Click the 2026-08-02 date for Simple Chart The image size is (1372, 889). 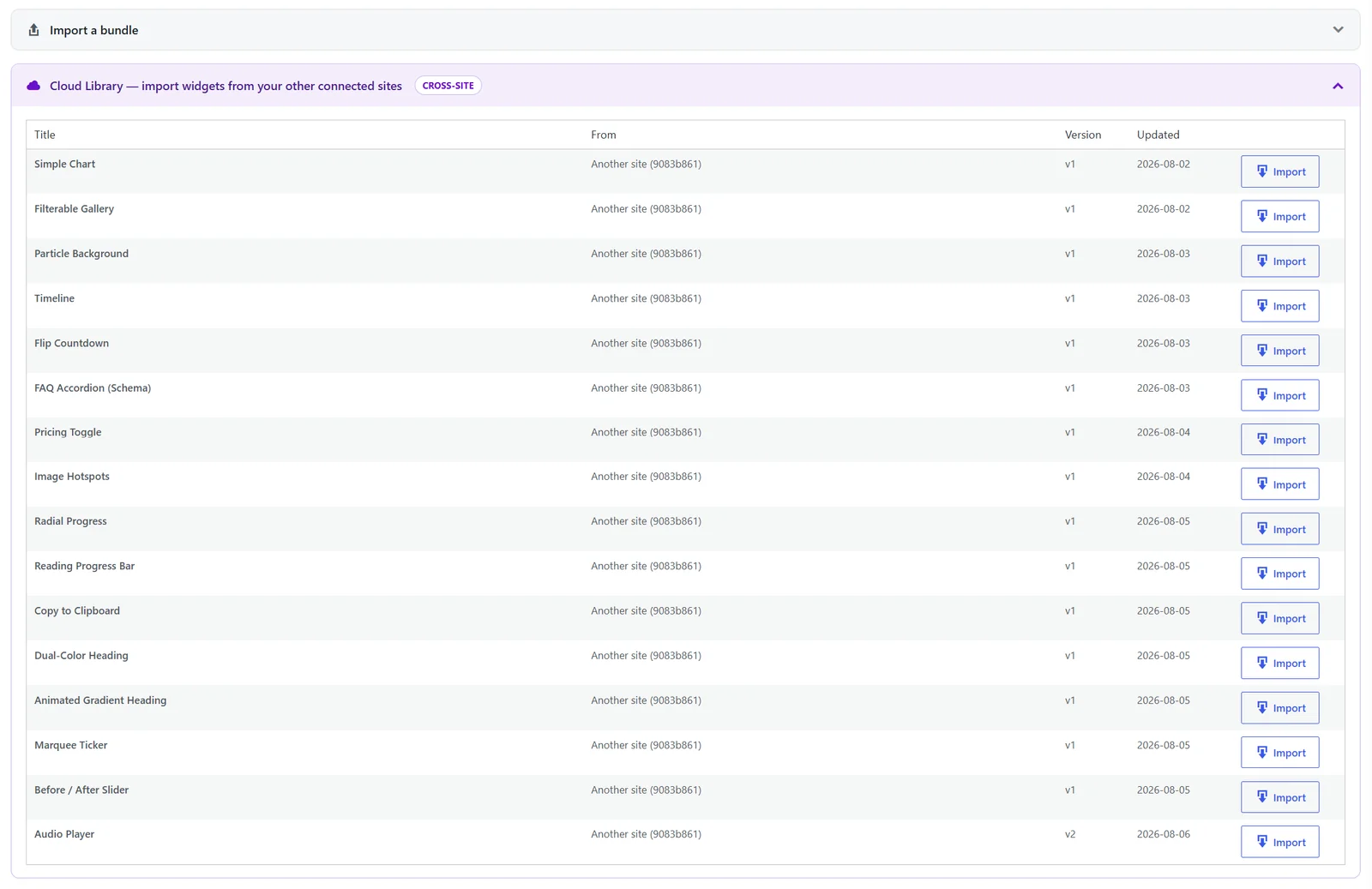pyautogui.click(x=1164, y=164)
